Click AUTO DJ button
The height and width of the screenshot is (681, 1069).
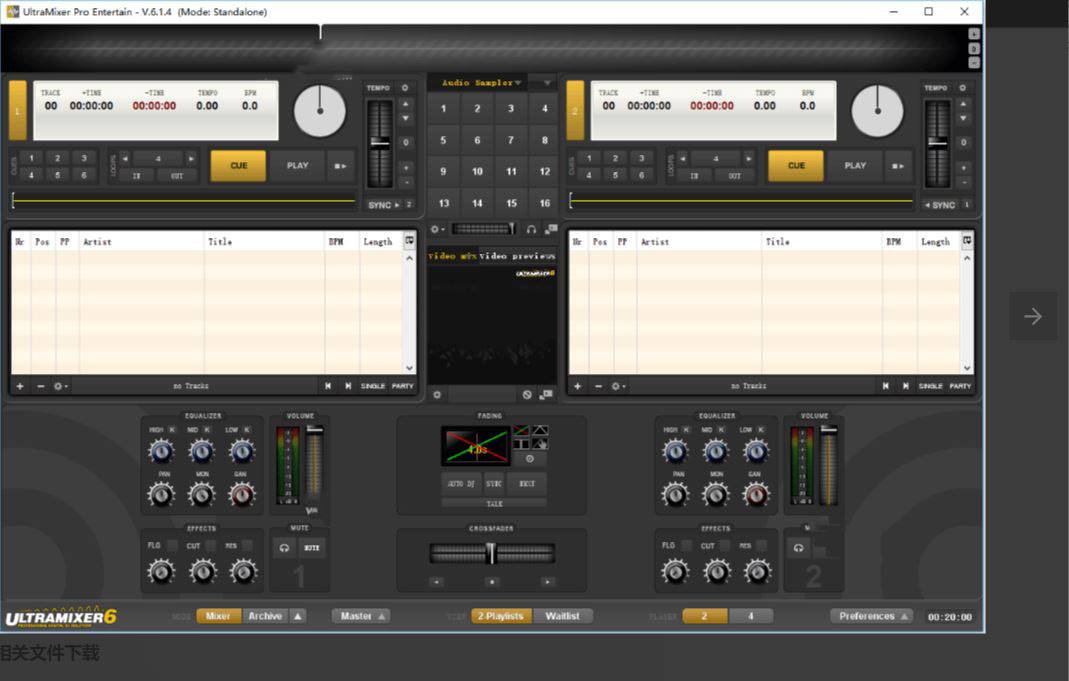click(462, 484)
